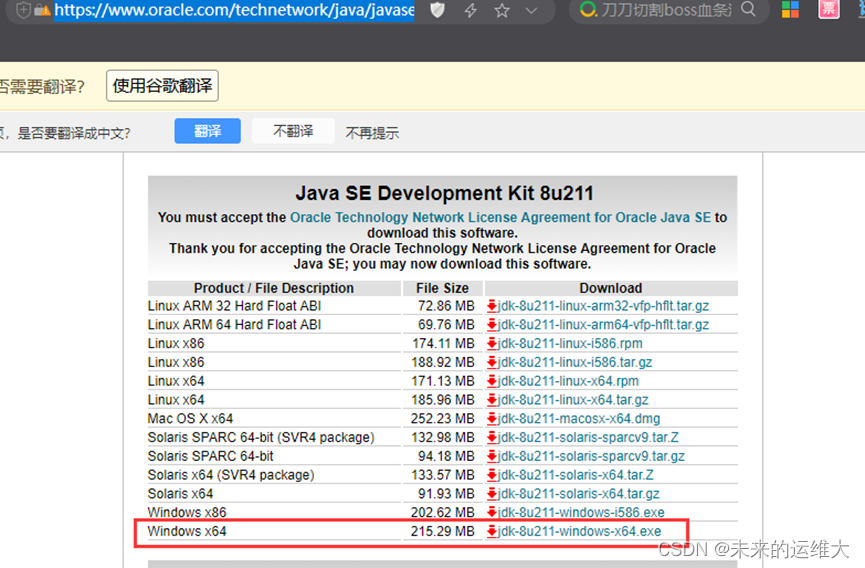Click red download arrow for linux-arm64 file

pos(492,325)
